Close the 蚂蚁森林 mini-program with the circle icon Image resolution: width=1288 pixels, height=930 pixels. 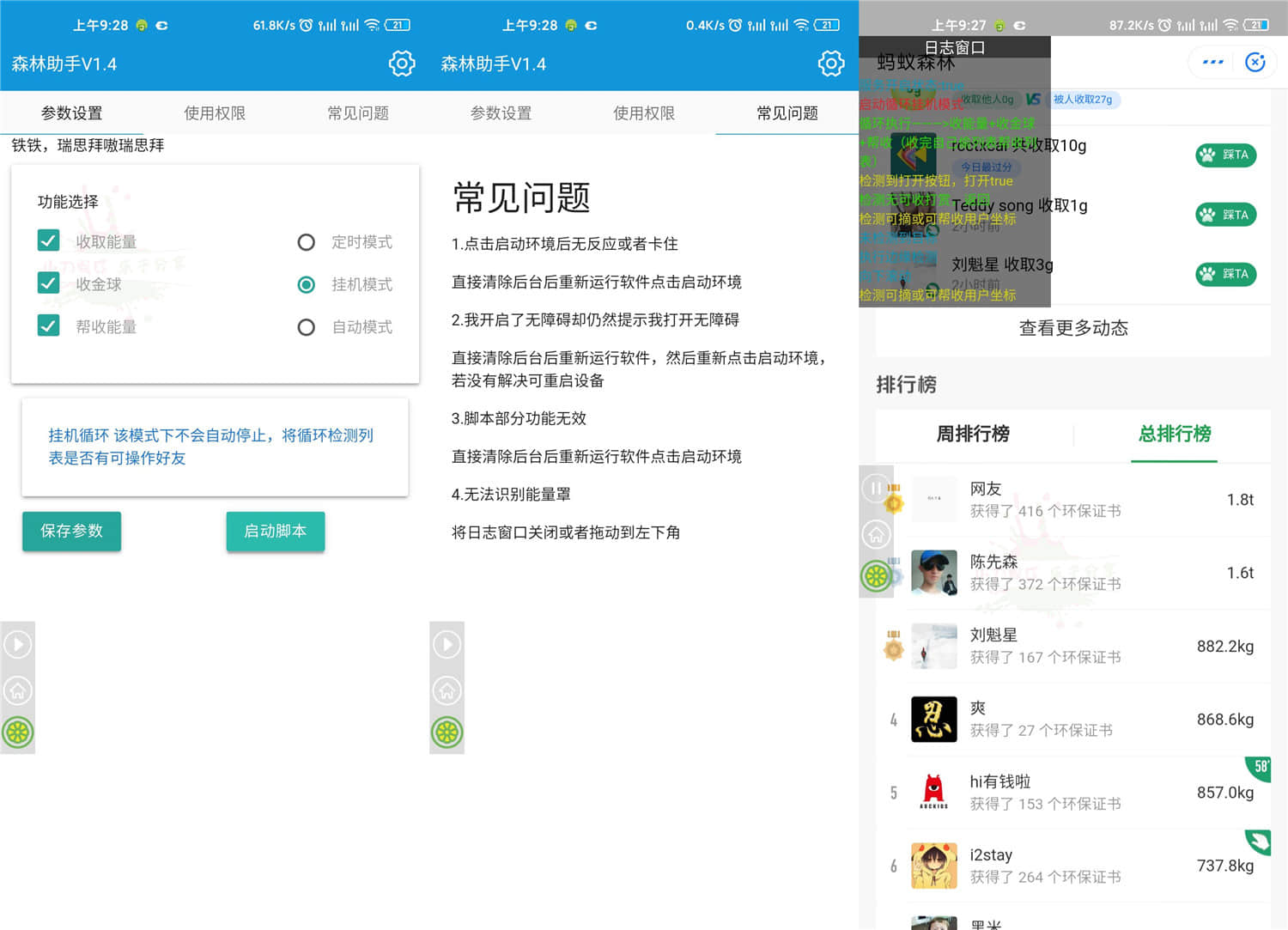(1255, 62)
